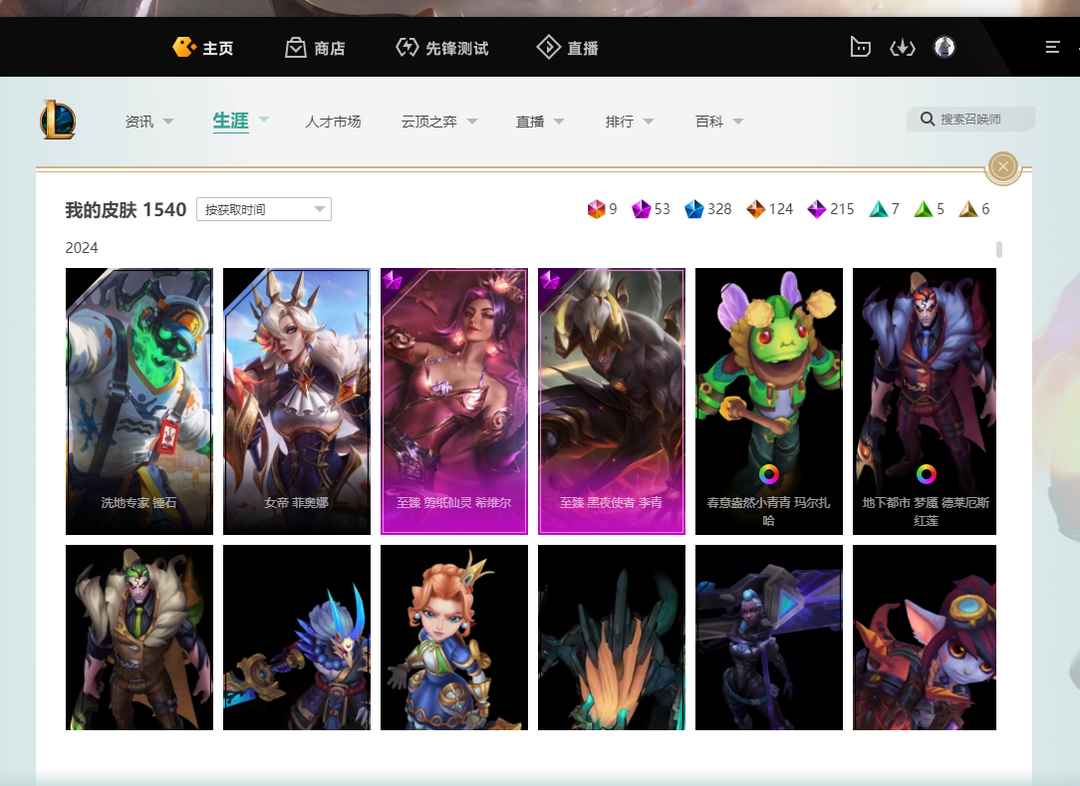Filter by orange gem with count 124

tap(756, 209)
